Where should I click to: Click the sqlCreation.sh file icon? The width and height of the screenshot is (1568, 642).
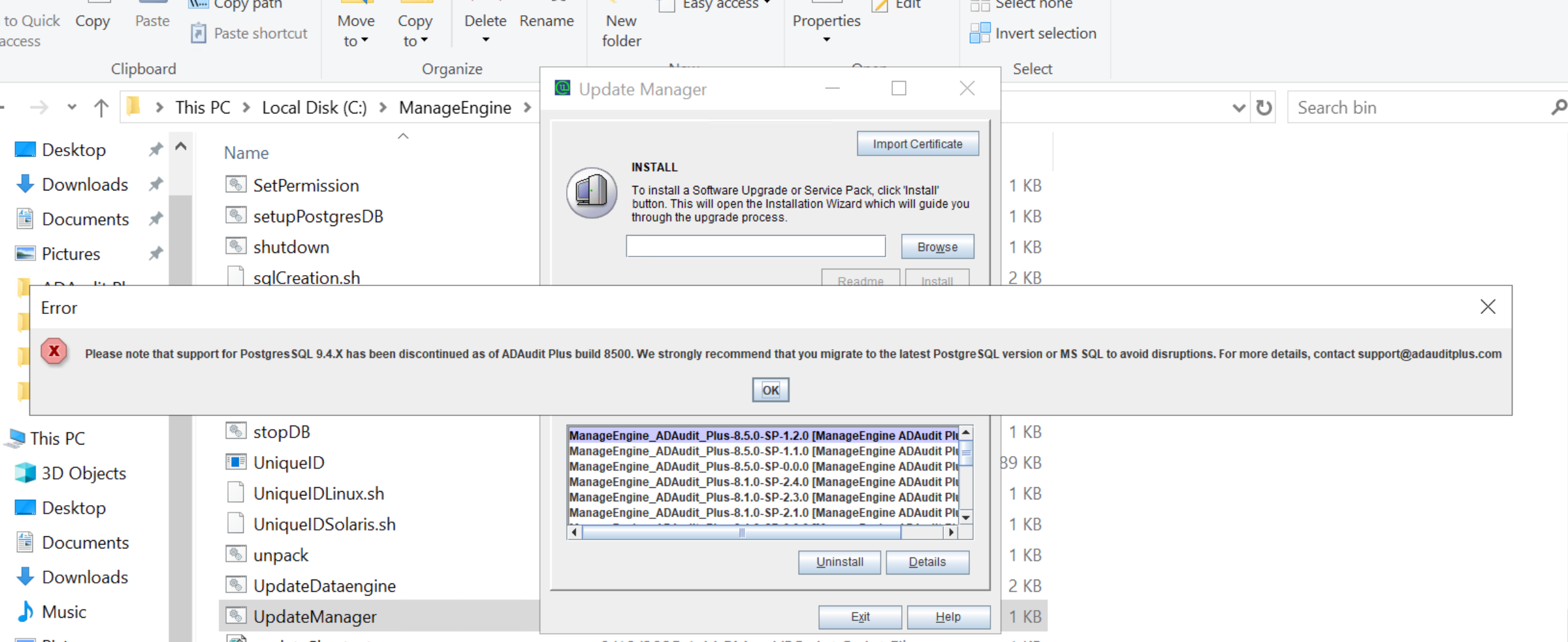236,276
